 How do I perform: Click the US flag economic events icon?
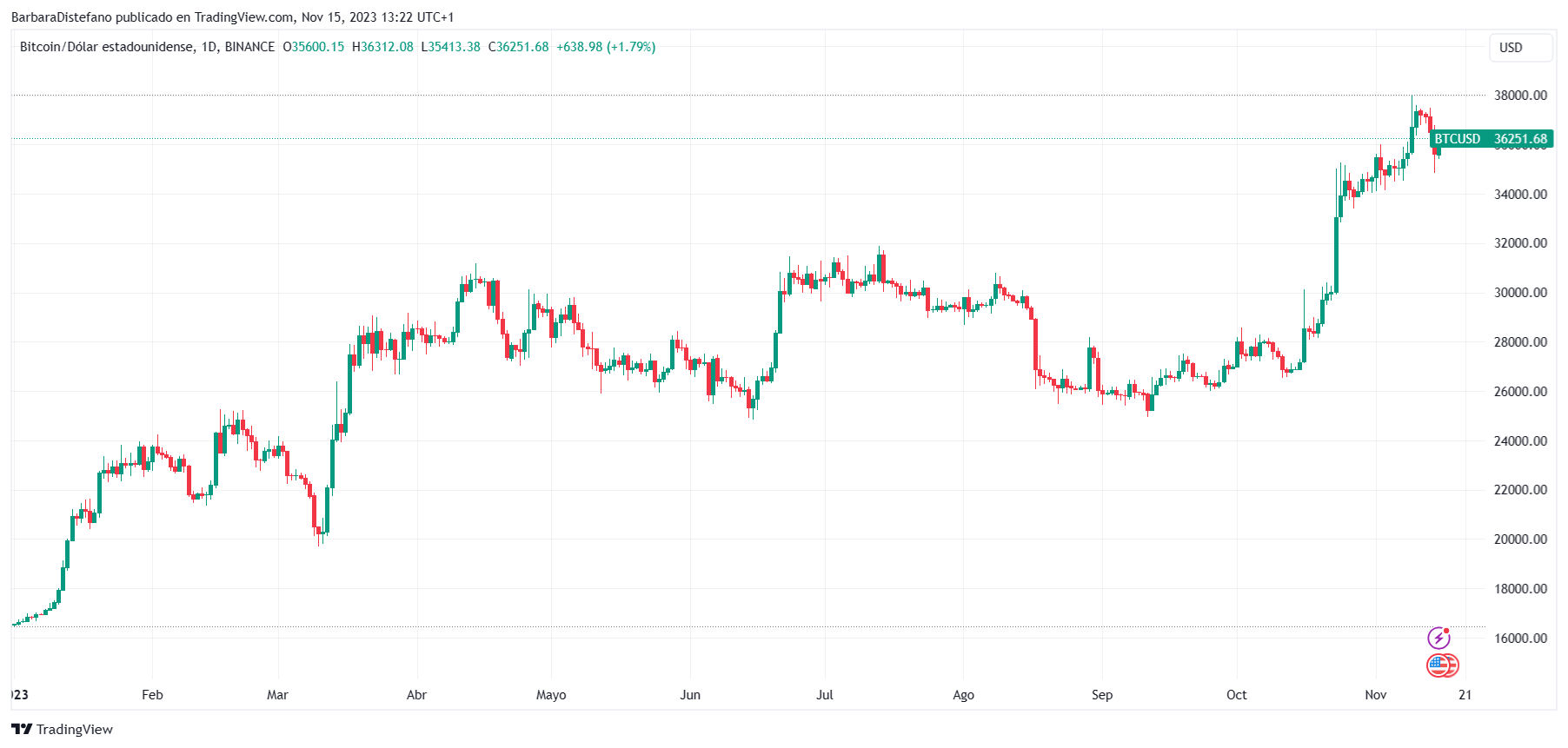click(x=1441, y=666)
